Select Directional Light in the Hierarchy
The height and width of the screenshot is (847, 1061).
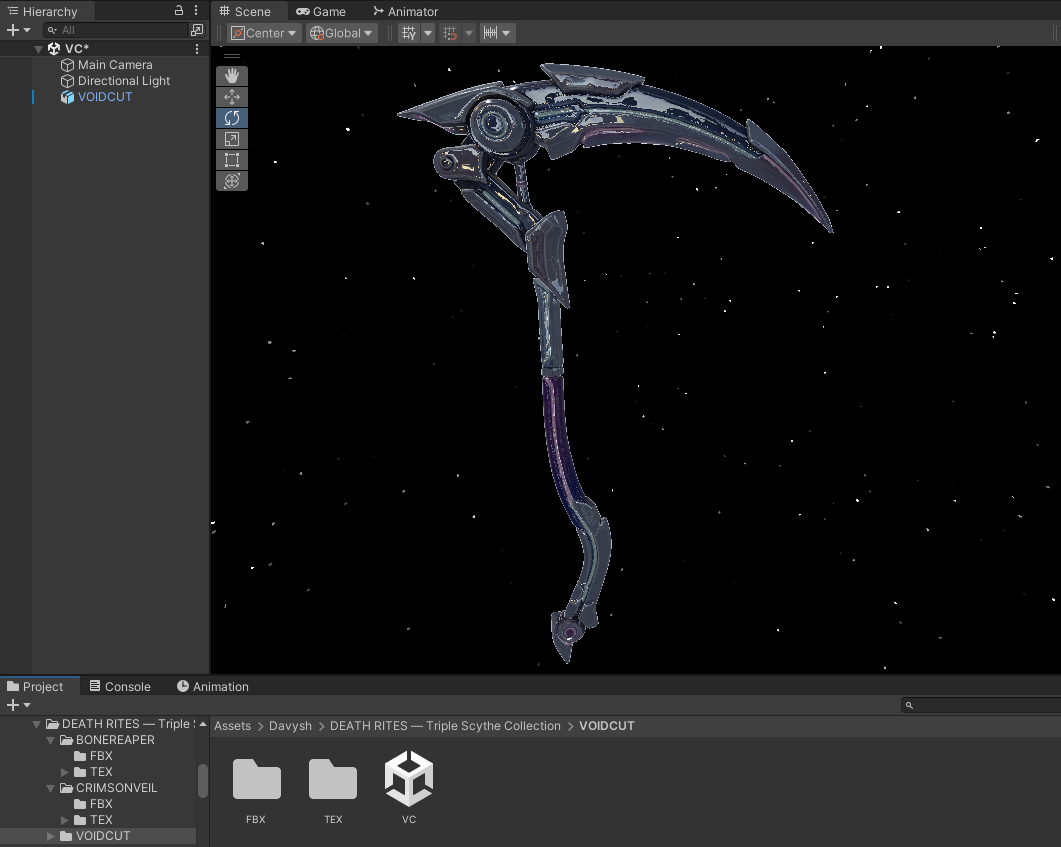point(123,81)
